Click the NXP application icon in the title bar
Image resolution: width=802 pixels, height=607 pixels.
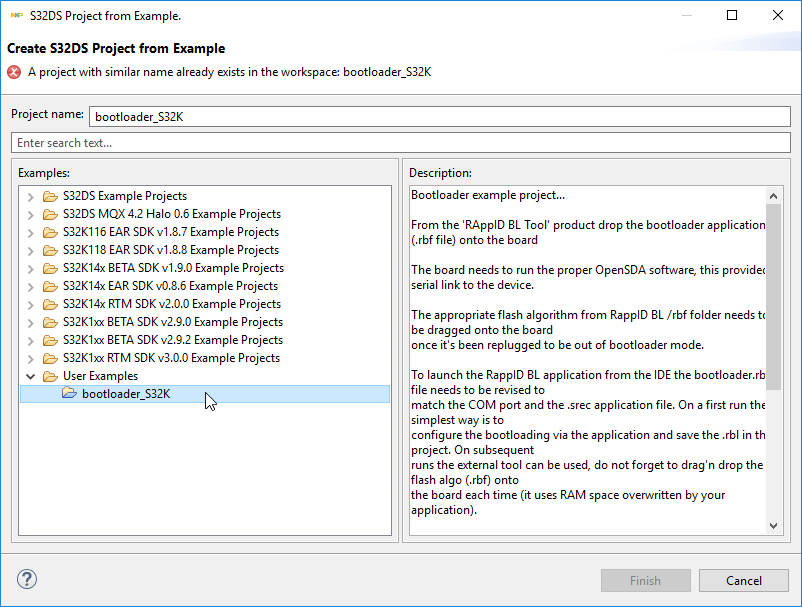(x=17, y=16)
